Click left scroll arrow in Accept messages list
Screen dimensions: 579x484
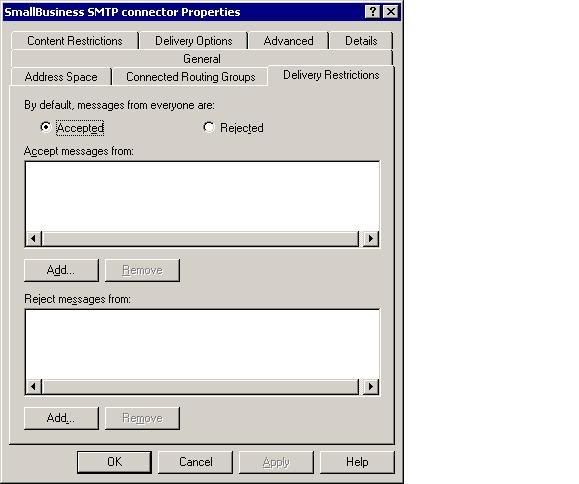coord(34,238)
